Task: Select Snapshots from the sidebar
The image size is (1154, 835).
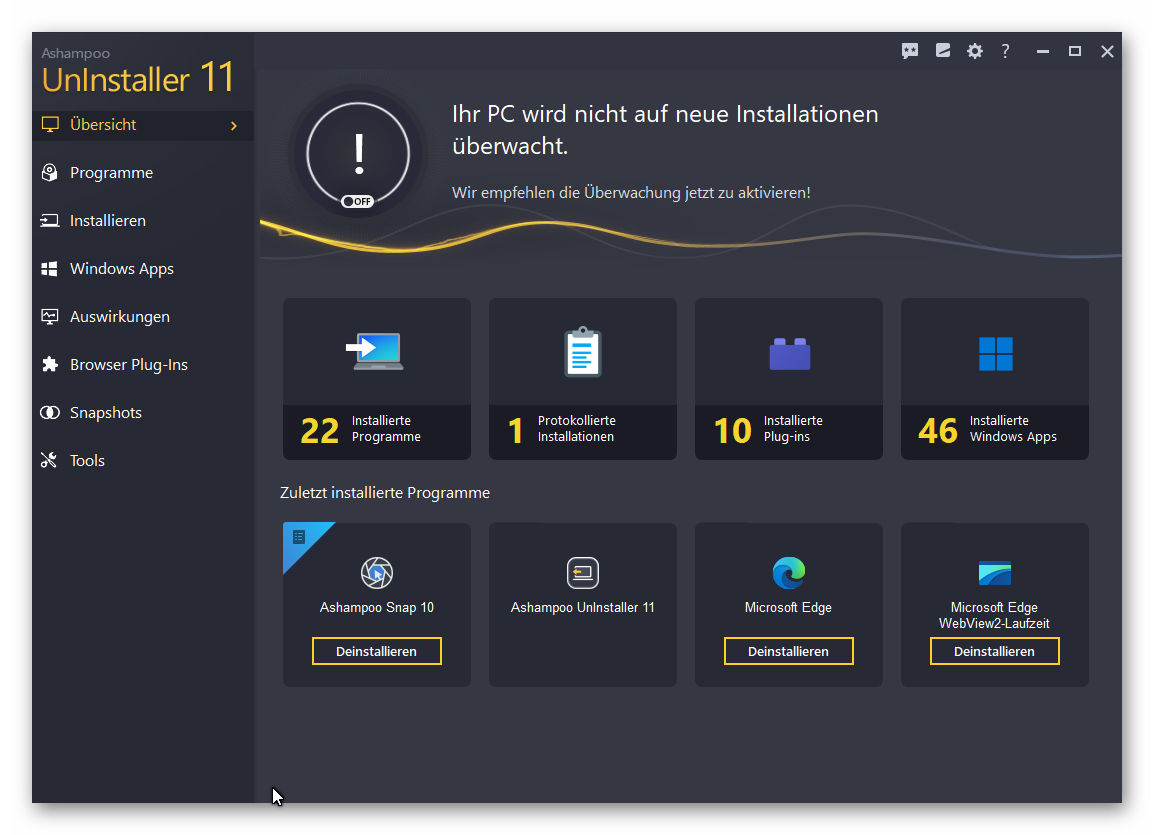Action: pos(105,413)
